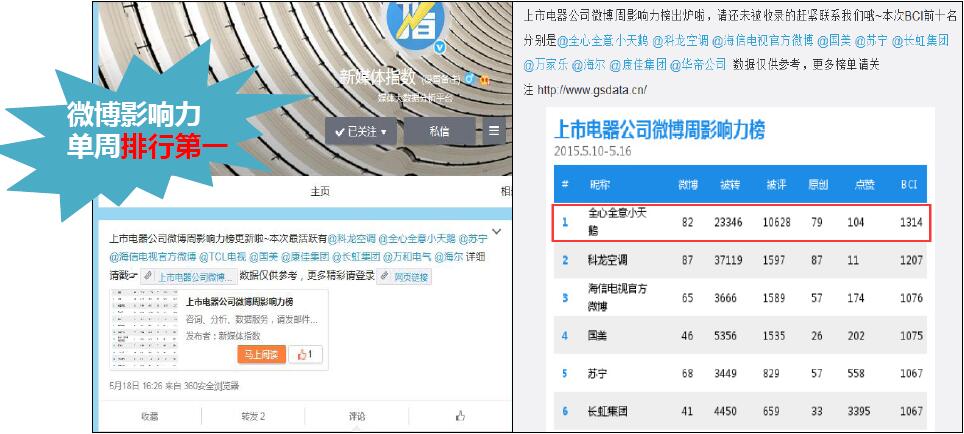This screenshot has height=434, width=964.
Task: Expand the post options chevron
Action: point(497,232)
